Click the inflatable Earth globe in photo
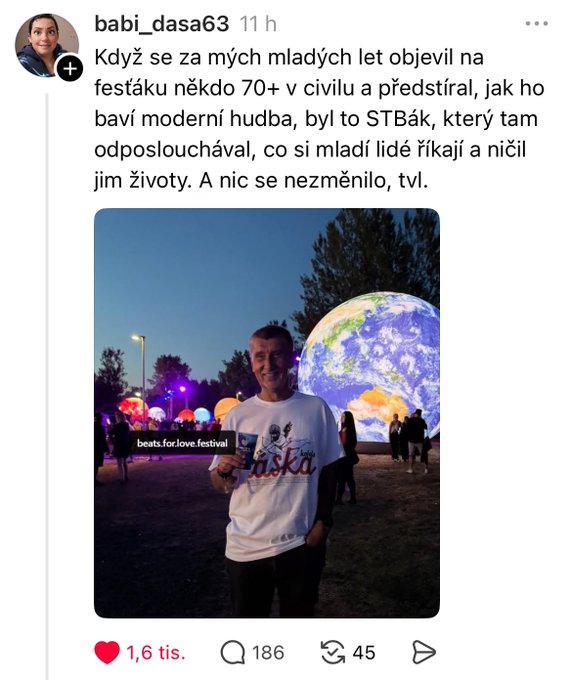Screen dimensions: 572x680 369,368
